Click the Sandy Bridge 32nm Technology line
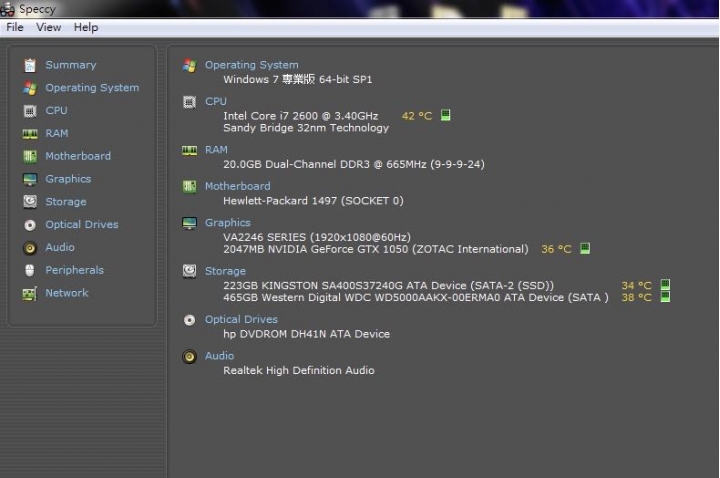Screen dimensions: 720x478 [x=306, y=128]
